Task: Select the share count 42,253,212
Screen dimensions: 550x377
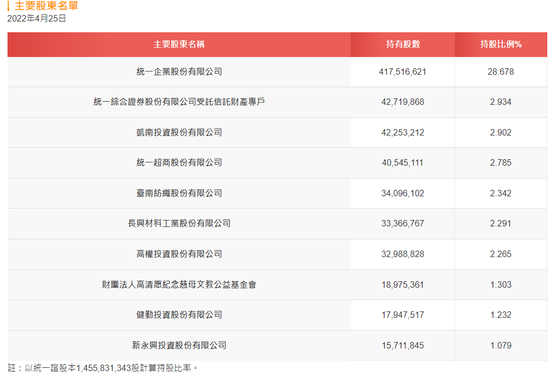Action: point(403,133)
